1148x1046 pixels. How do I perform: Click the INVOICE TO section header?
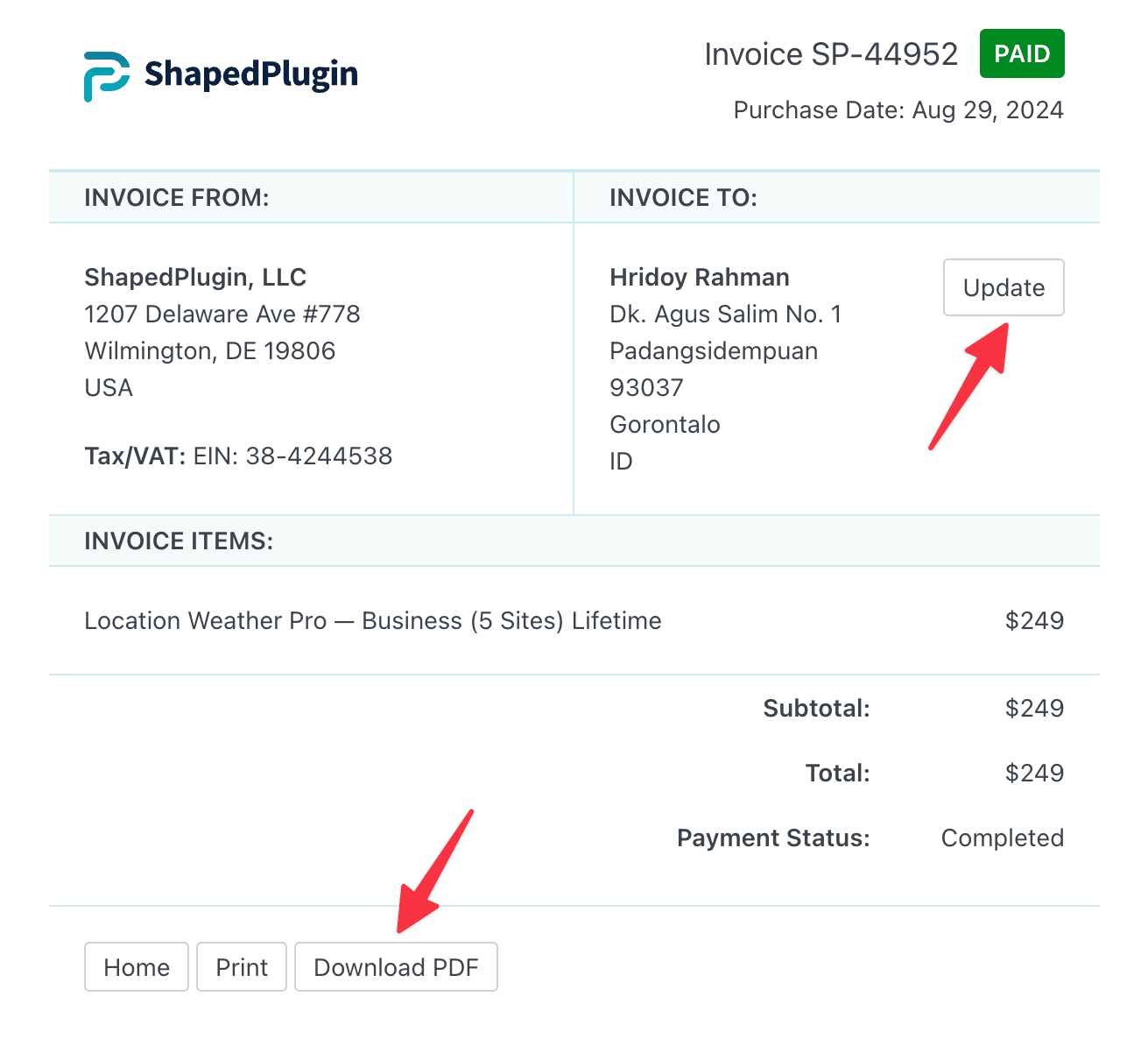[683, 198]
